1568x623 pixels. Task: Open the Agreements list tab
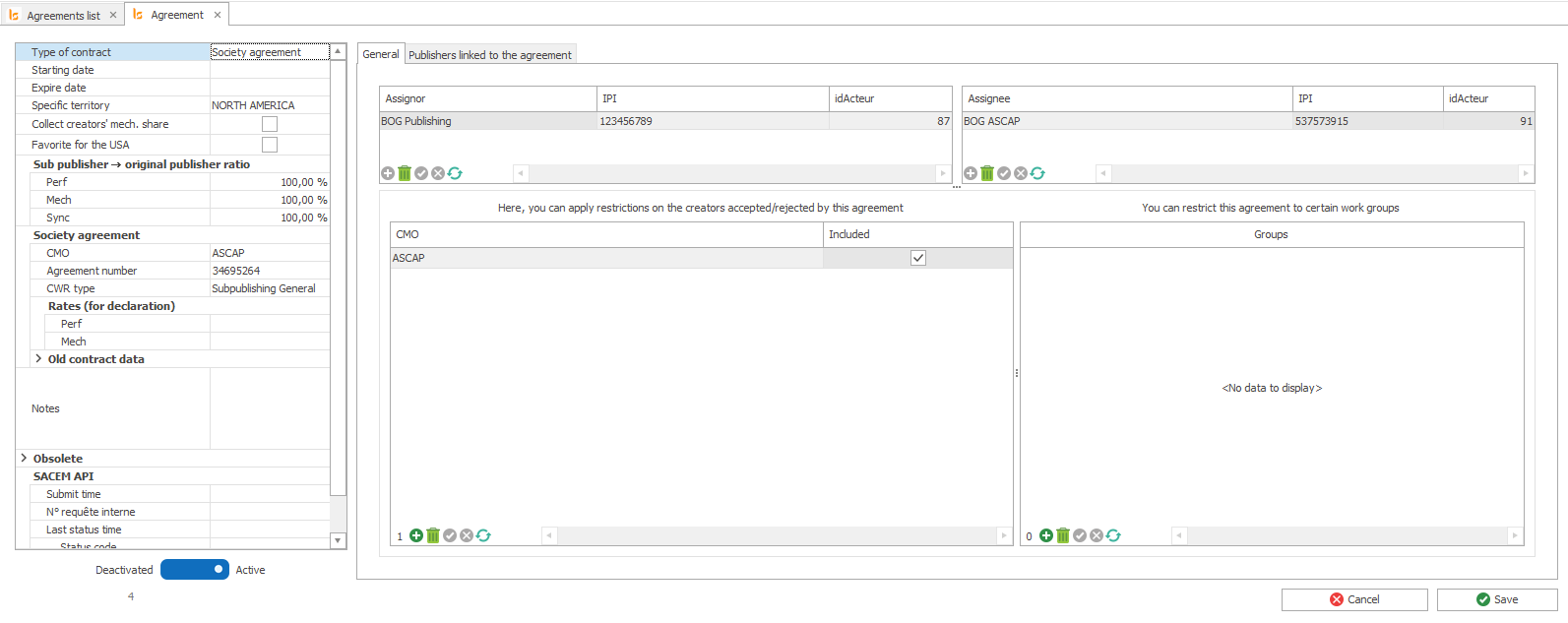[63, 16]
